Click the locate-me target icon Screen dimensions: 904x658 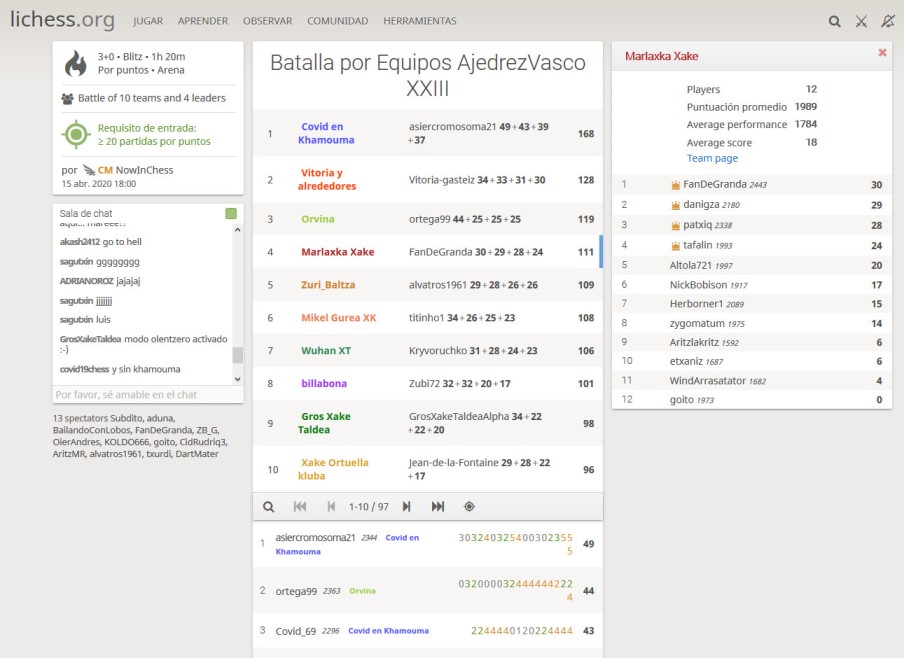[469, 507]
